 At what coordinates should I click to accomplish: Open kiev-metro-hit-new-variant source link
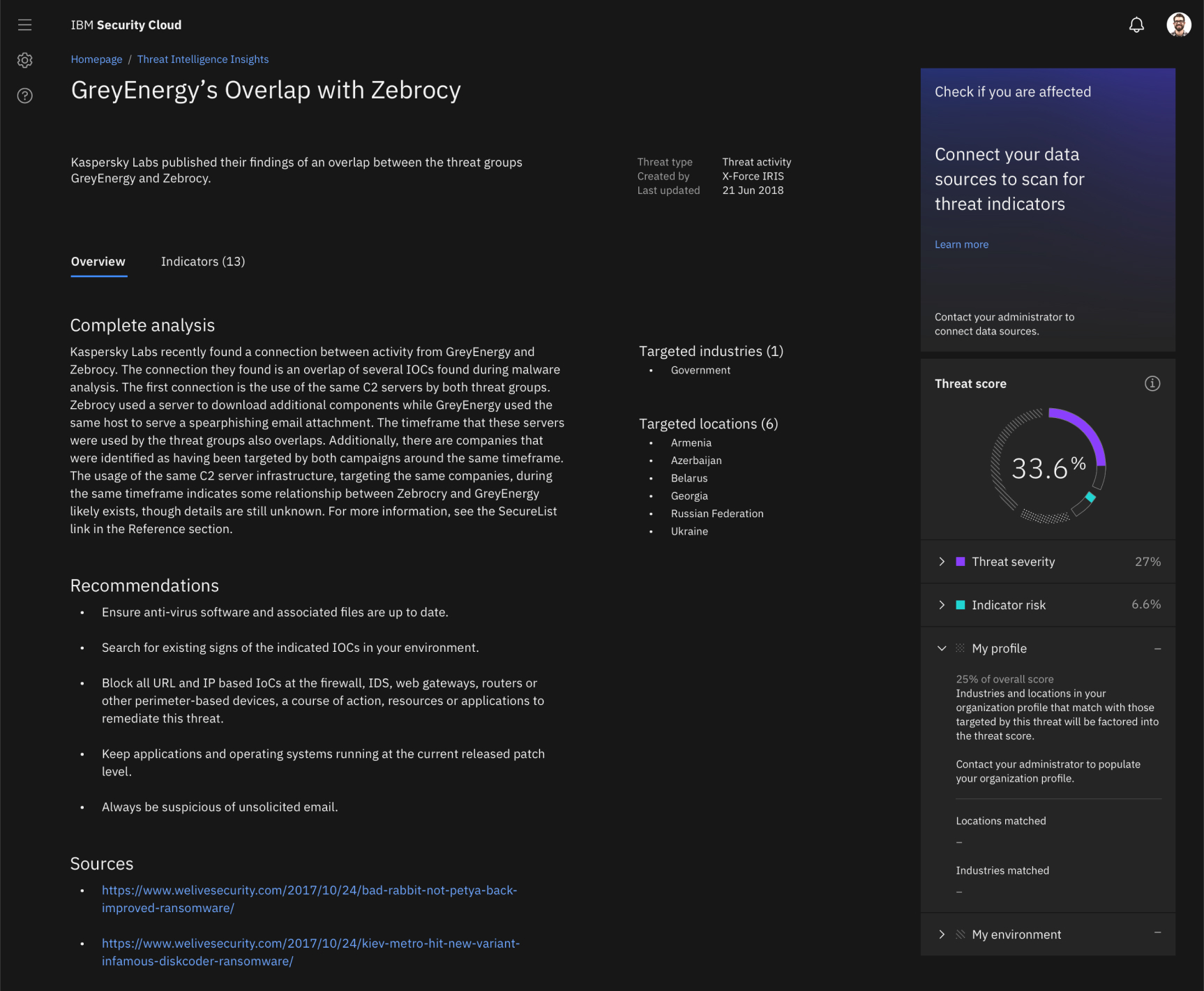coord(310,952)
